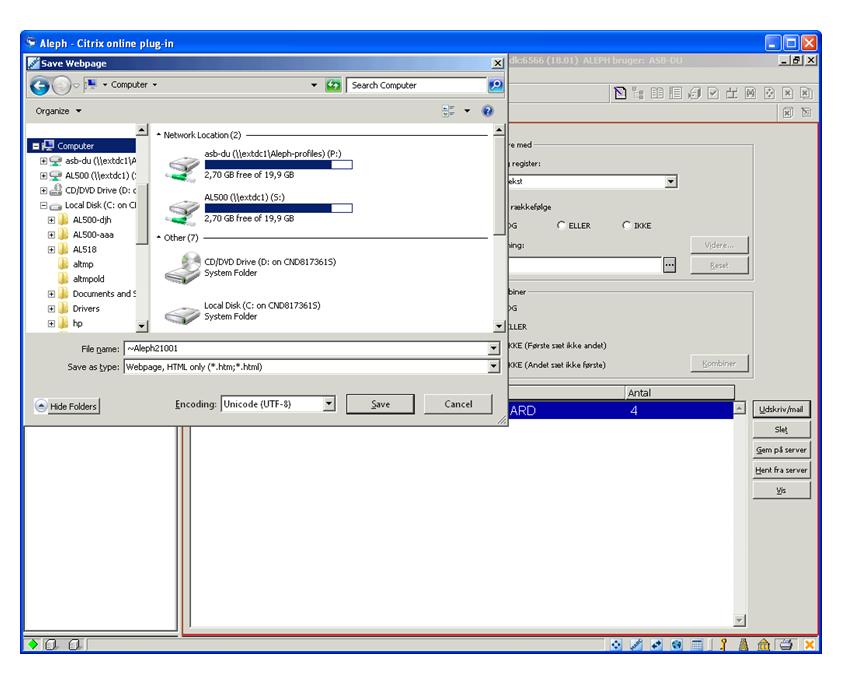Select the ELLER radio button
Screen dimensions: 845x678
pyautogui.click(x=562, y=225)
